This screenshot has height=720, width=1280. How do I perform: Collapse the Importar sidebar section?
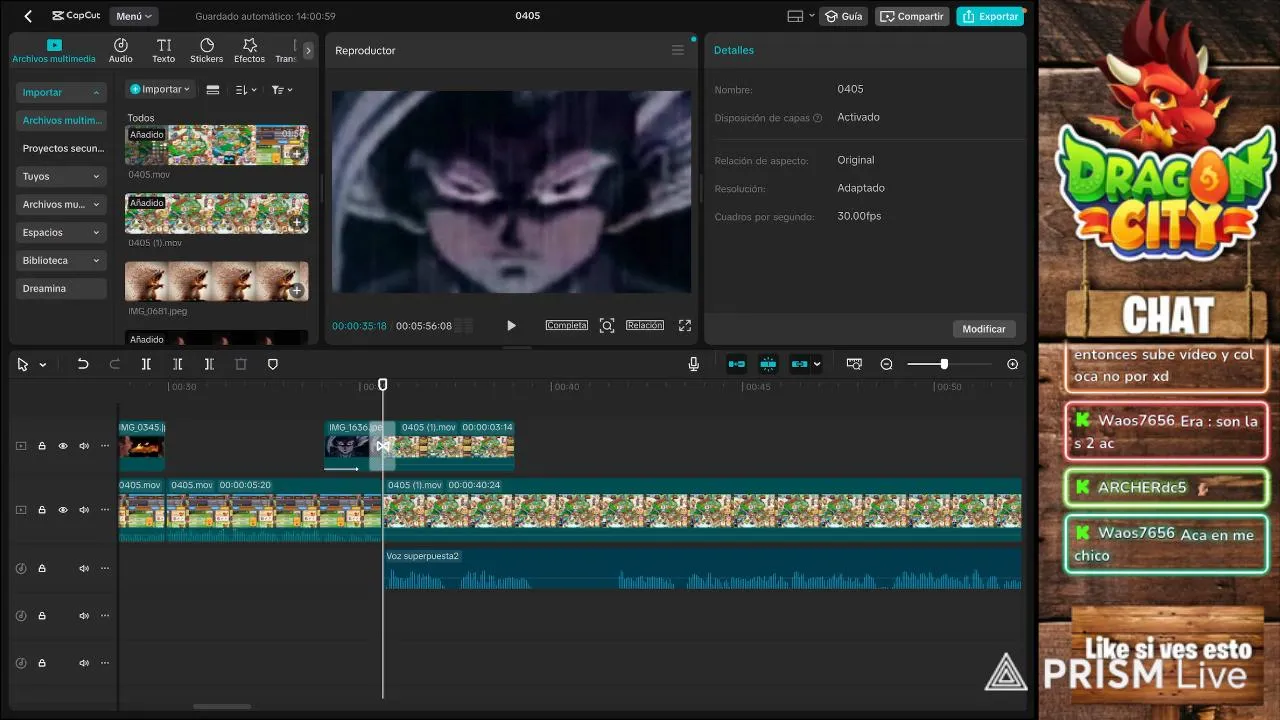61,92
